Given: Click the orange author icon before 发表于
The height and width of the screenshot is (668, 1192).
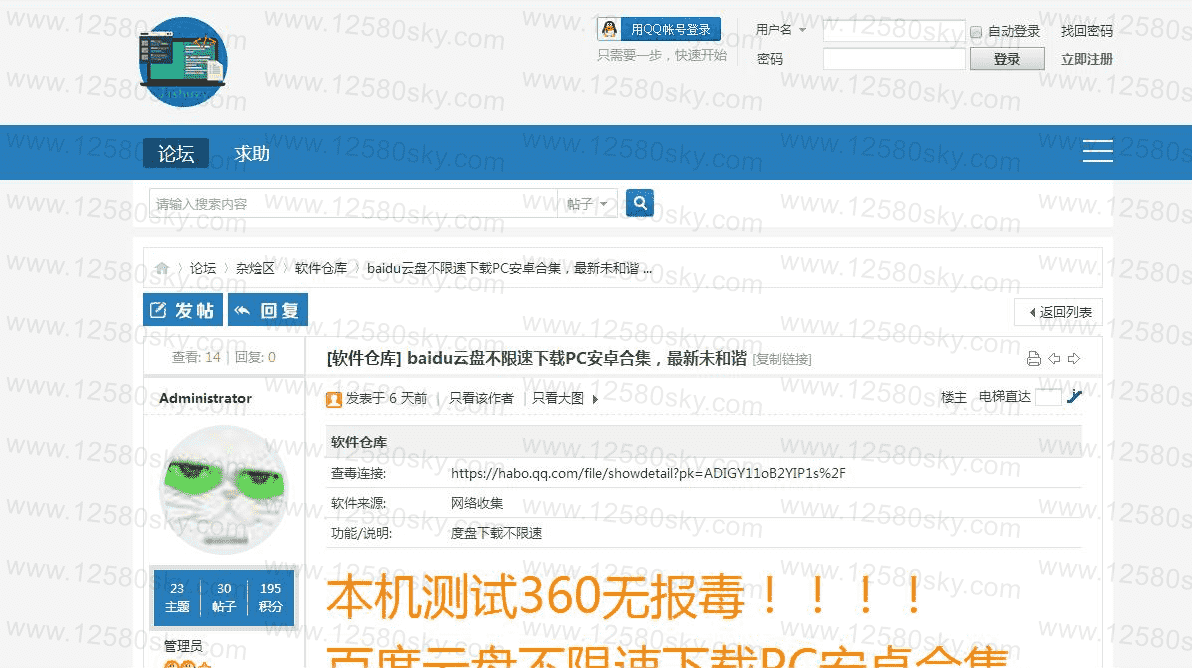Looking at the screenshot, I should 334,400.
